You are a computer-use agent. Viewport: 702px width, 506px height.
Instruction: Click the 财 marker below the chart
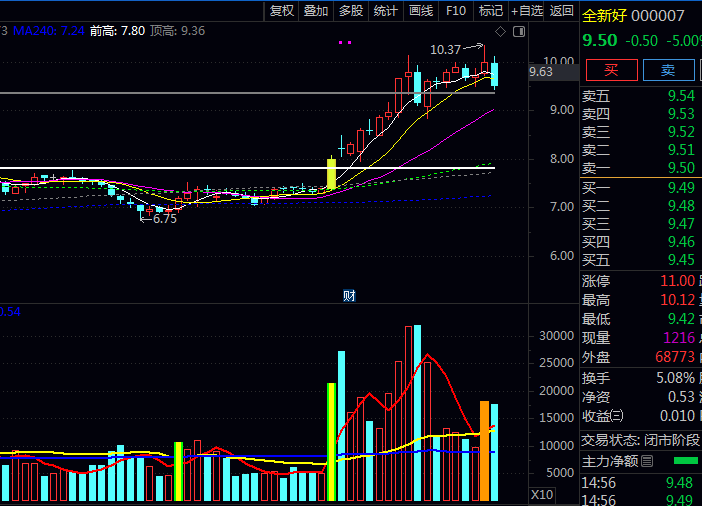tap(350, 295)
